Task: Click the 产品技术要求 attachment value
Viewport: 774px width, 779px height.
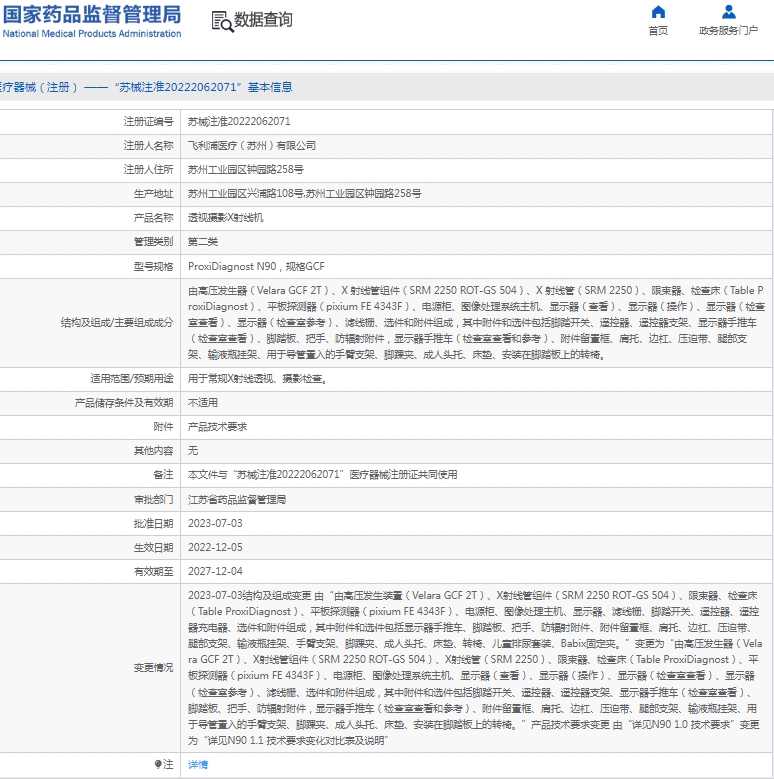Action: pyautogui.click(x=217, y=427)
